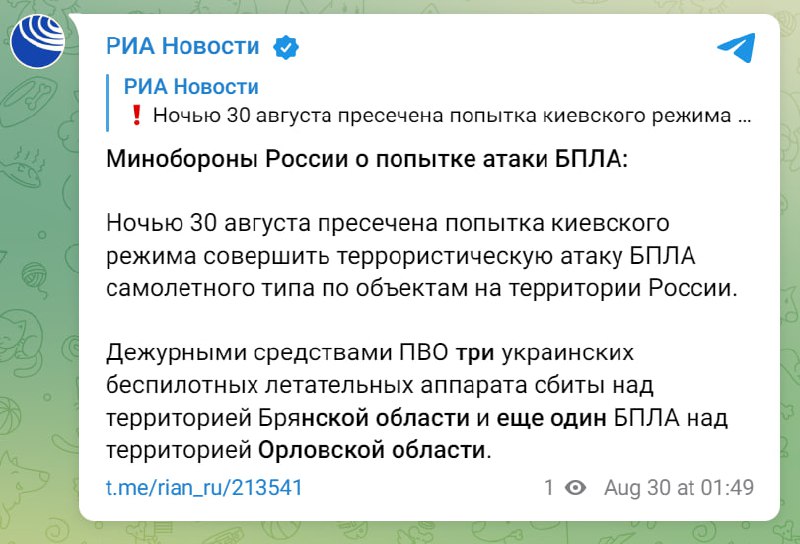The image size is (800, 544).
Task: Click the vertical quote bar beside the reply
Action: pos(112,101)
